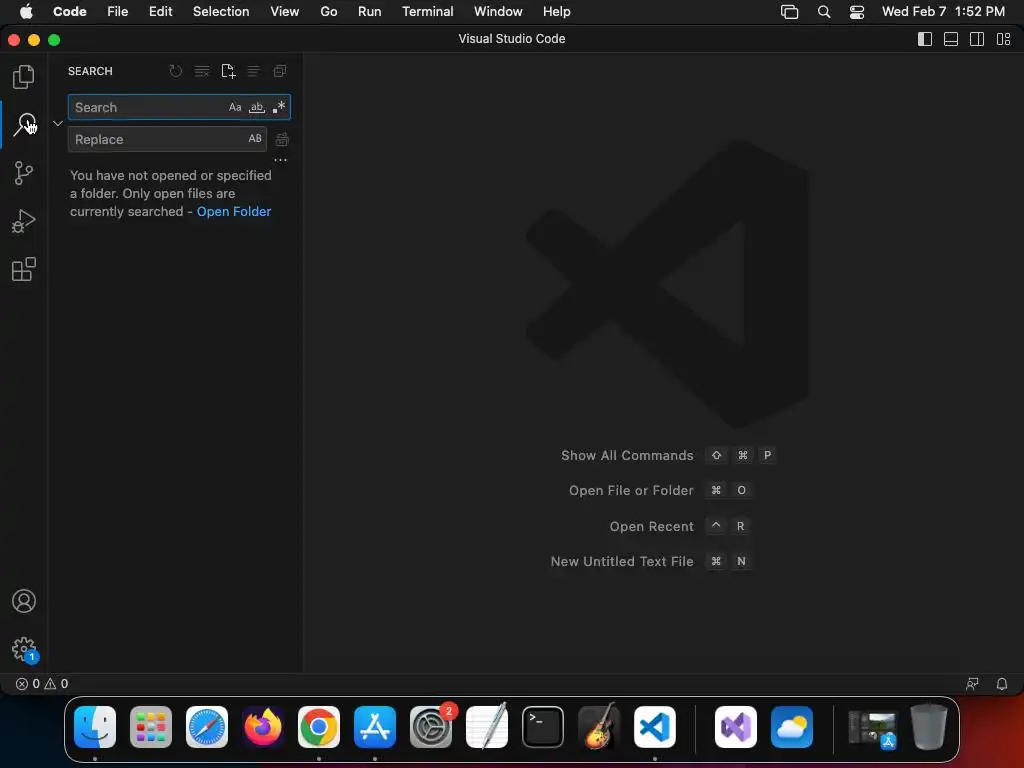Open a New Search Editor
This screenshot has height=768, width=1024.
click(228, 71)
